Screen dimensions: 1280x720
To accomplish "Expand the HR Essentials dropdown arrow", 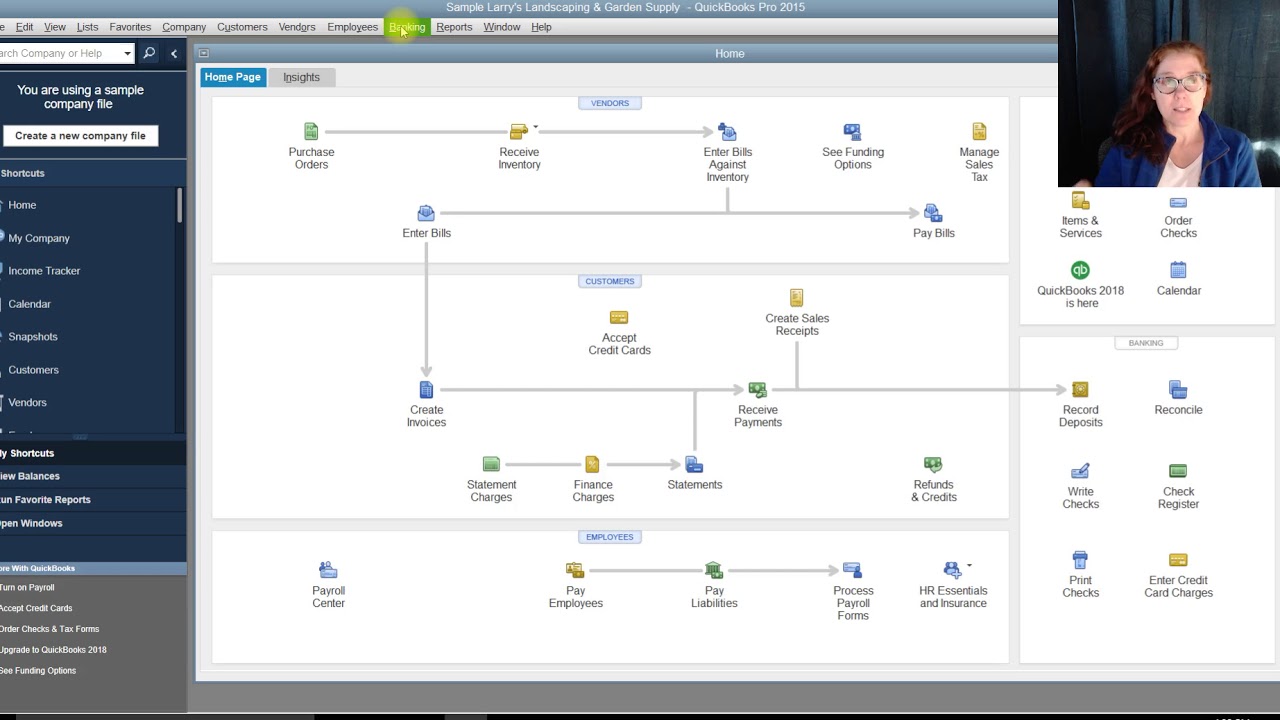I will [x=969, y=566].
